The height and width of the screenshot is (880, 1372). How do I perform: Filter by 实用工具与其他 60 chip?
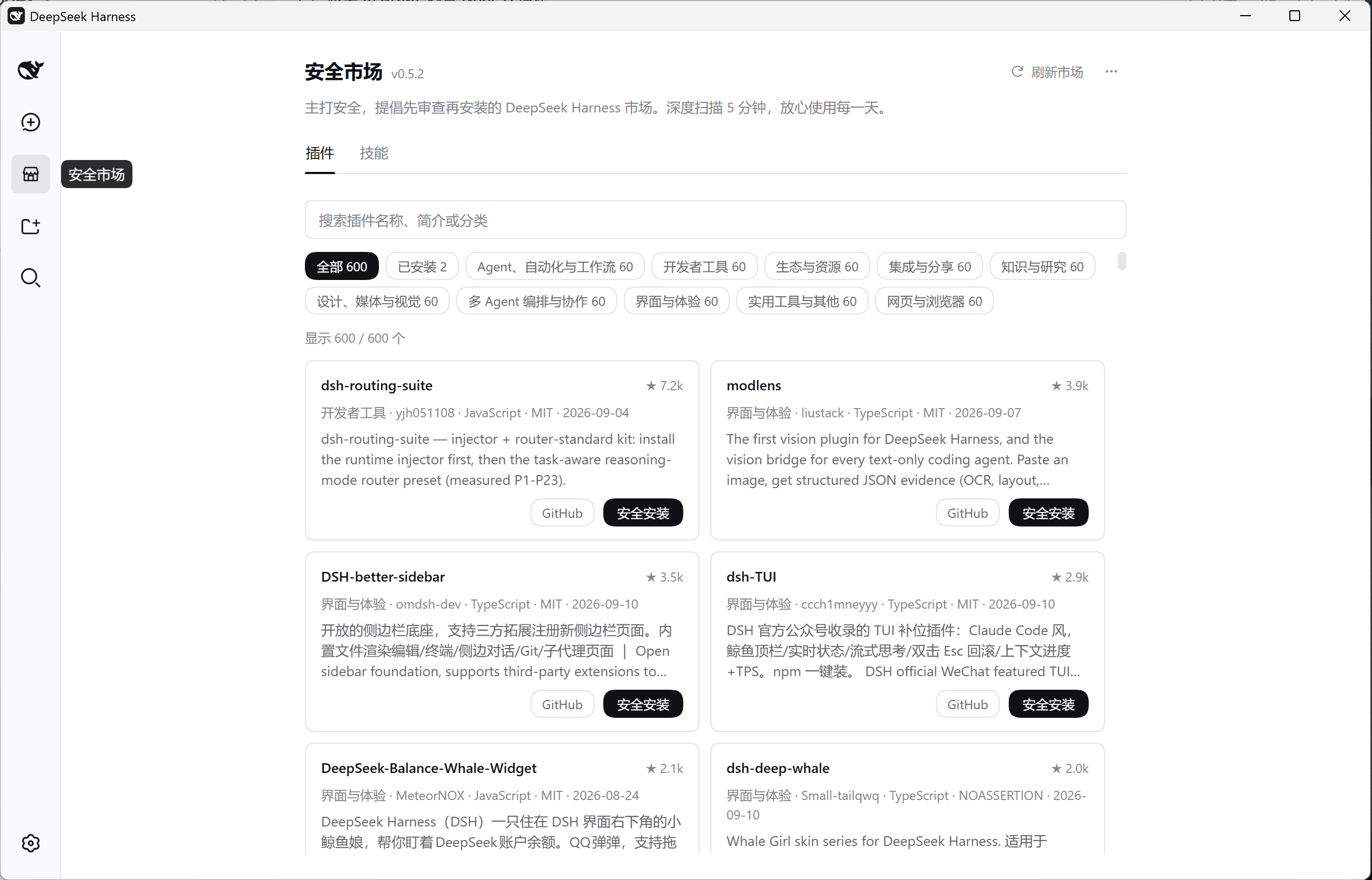[x=802, y=301]
